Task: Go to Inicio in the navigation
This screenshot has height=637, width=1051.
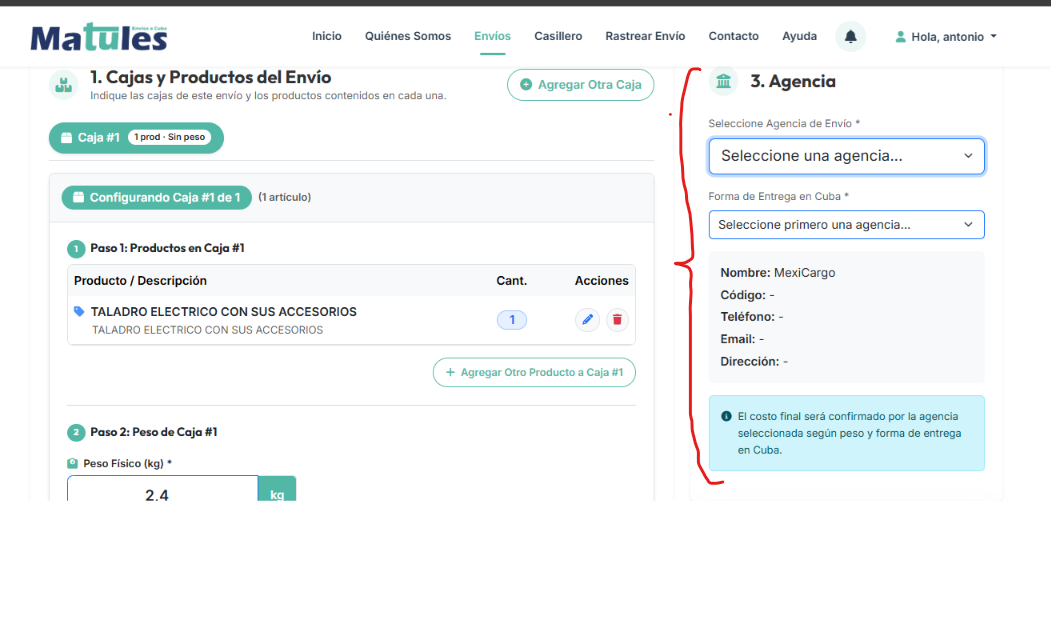Action: [x=326, y=36]
